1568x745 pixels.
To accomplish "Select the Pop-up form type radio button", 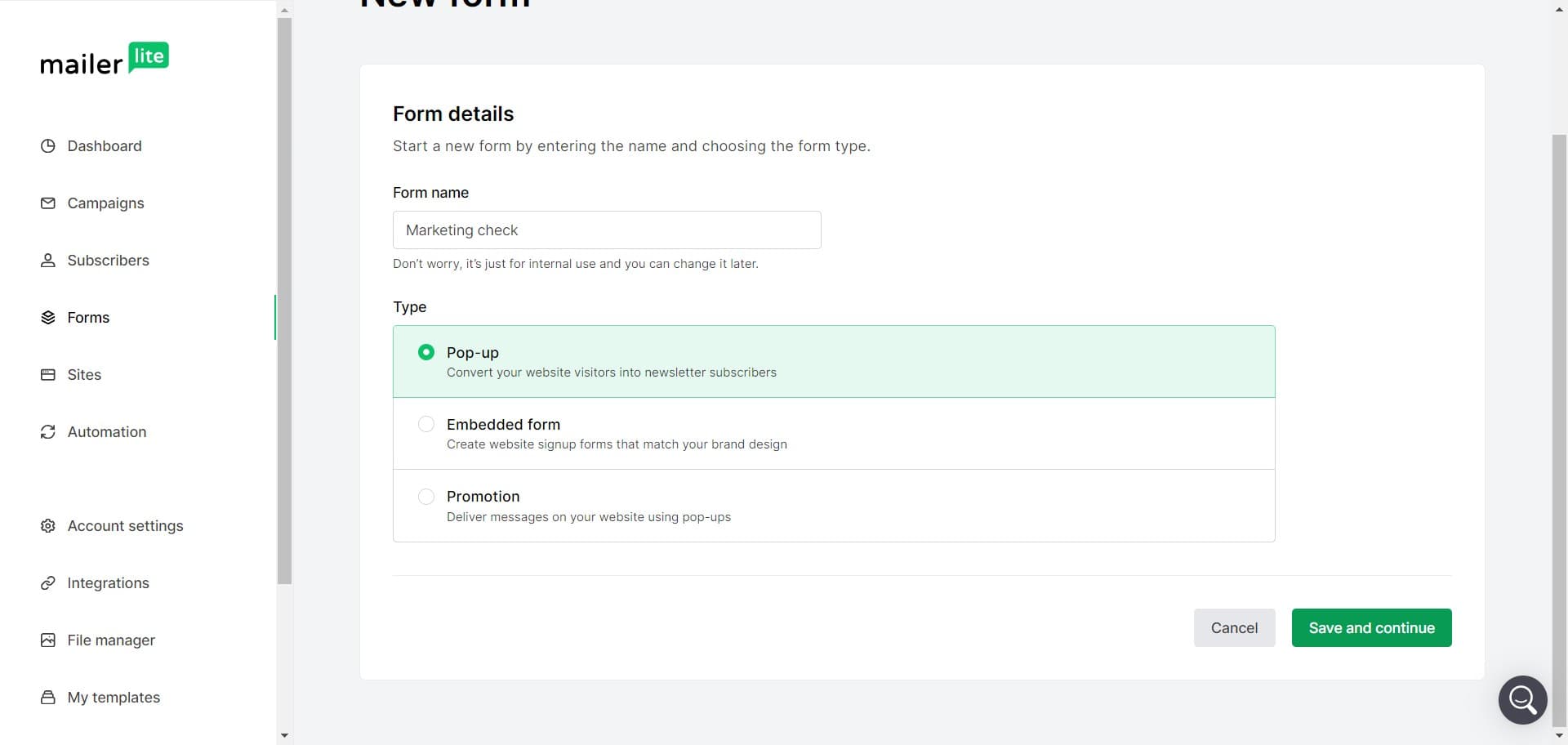I will (x=426, y=352).
